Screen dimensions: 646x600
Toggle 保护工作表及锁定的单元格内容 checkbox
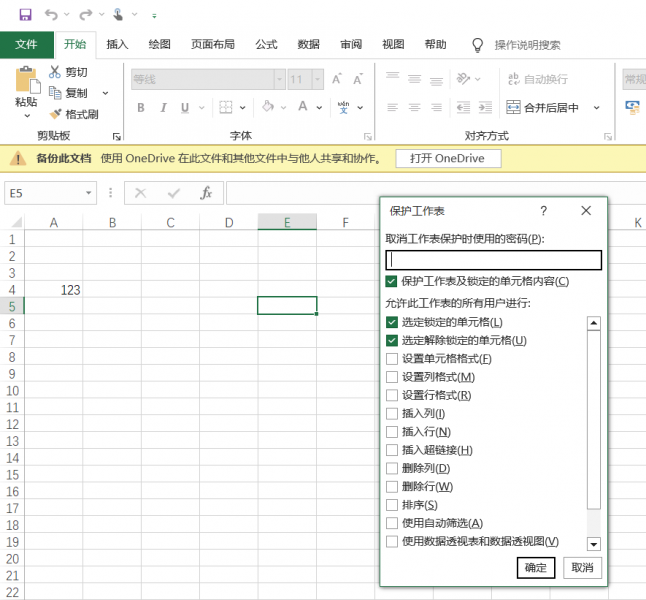(x=391, y=281)
